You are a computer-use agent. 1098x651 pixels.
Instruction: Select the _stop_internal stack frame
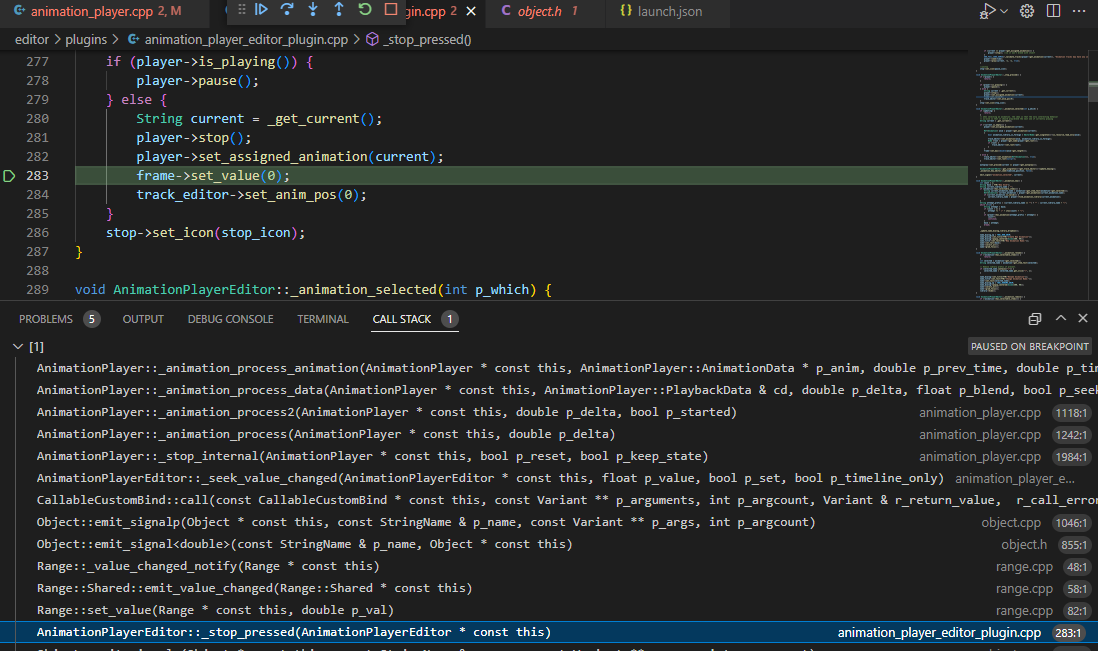pyautogui.click(x=549, y=456)
